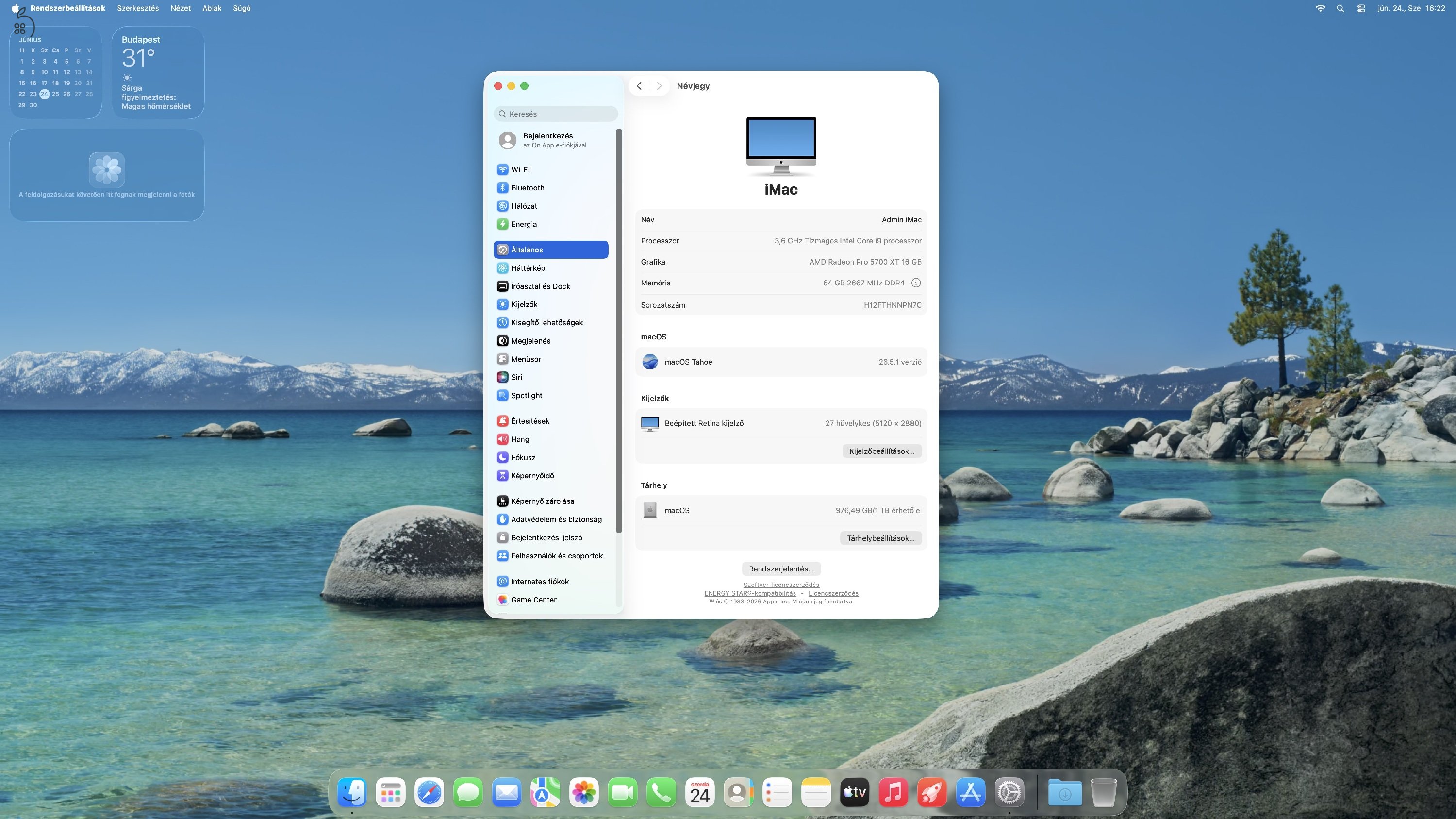Screen dimensions: 1456x819
Task: Open Control Center in menu bar
Action: point(1361,8)
